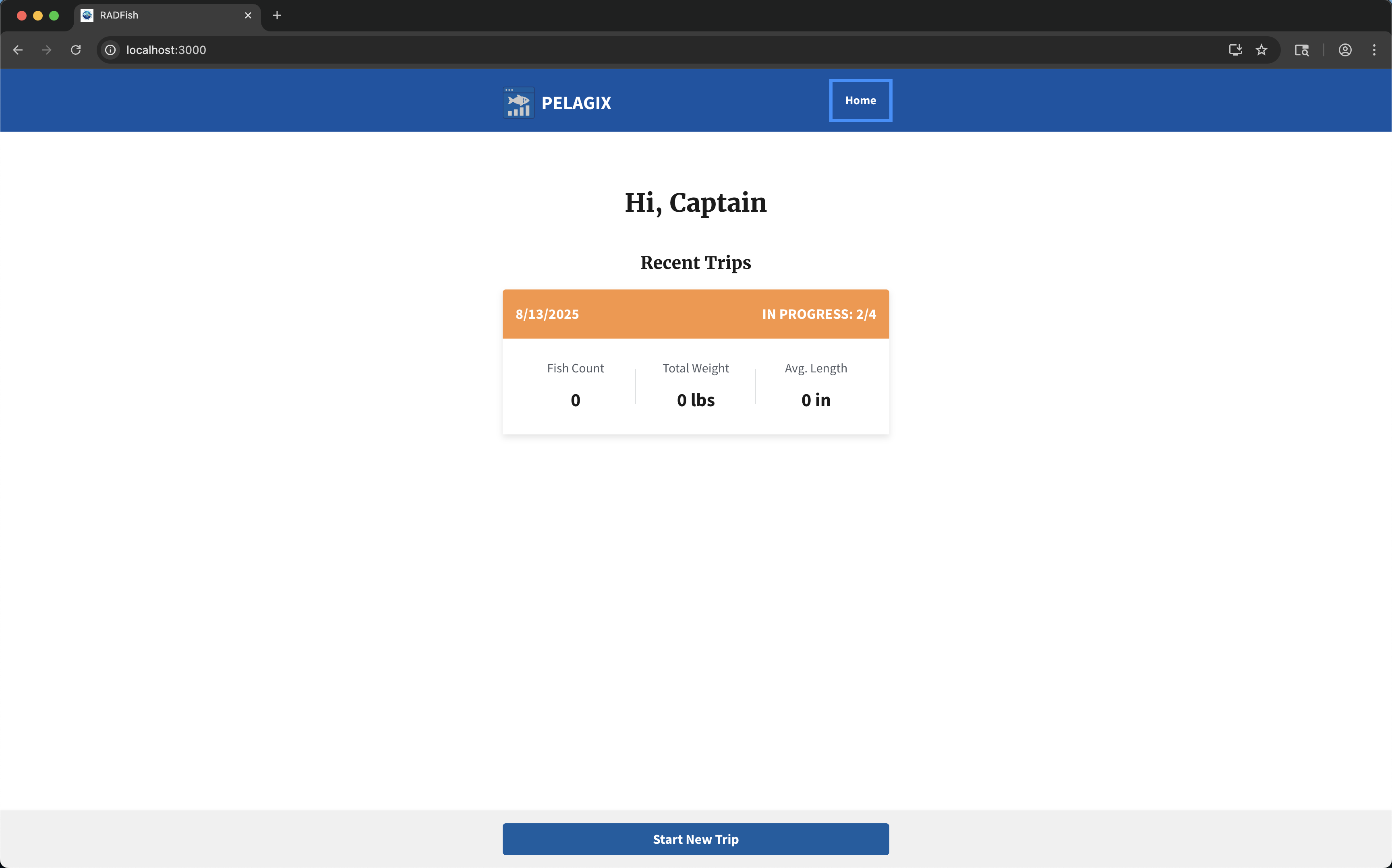Click the orange 8/13/2025 trip header
The image size is (1392, 868).
(x=547, y=314)
